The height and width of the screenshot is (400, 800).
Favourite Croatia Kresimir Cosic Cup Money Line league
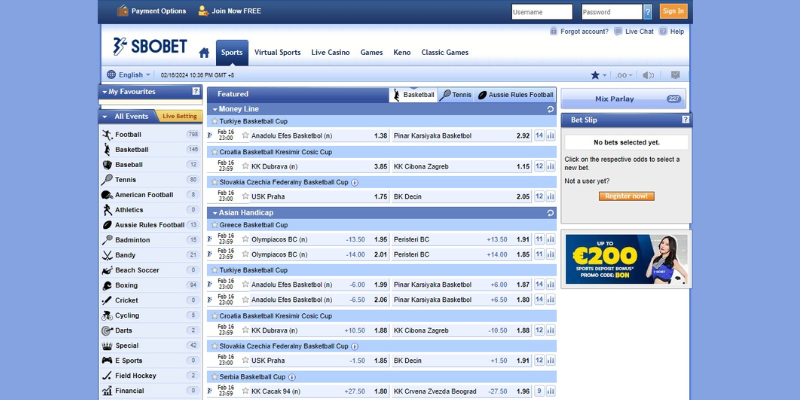point(214,152)
